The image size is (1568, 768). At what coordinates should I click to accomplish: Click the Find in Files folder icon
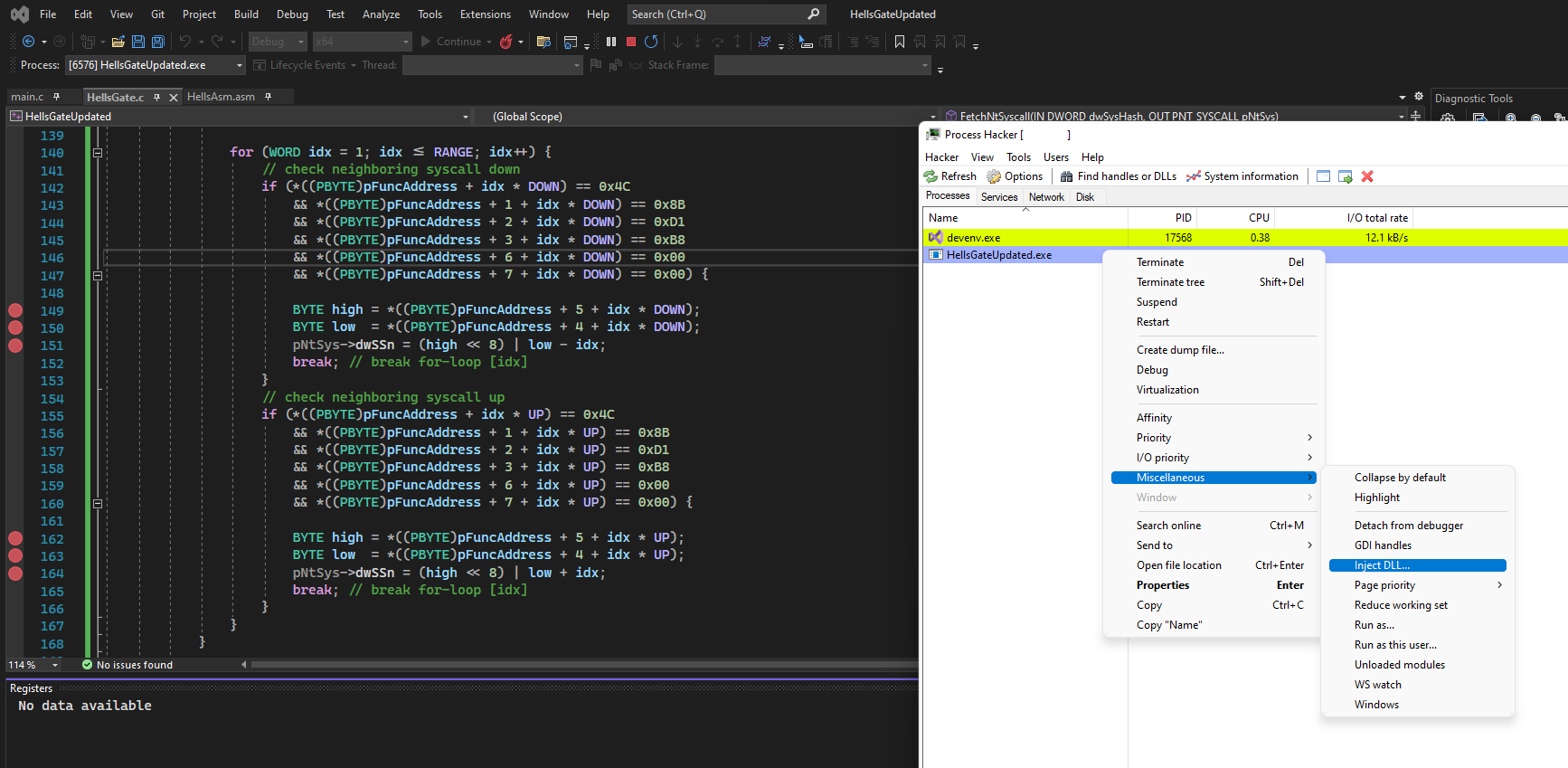(543, 42)
